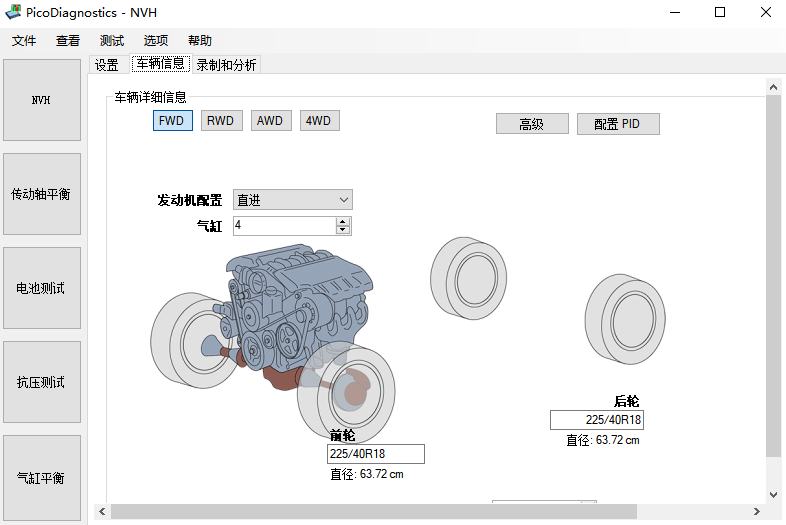This screenshot has height=525, width=786.
Task: Switch to the 设置 tab
Action: pos(107,65)
